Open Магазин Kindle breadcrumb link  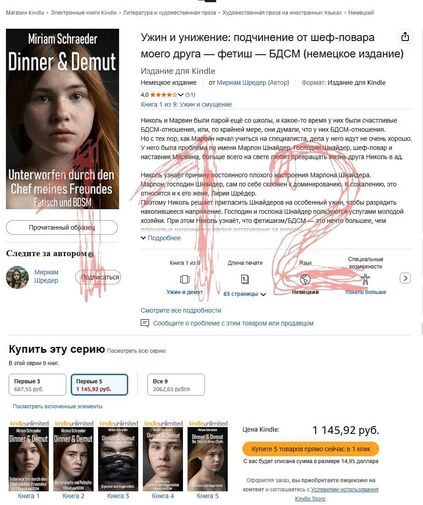tap(25, 13)
